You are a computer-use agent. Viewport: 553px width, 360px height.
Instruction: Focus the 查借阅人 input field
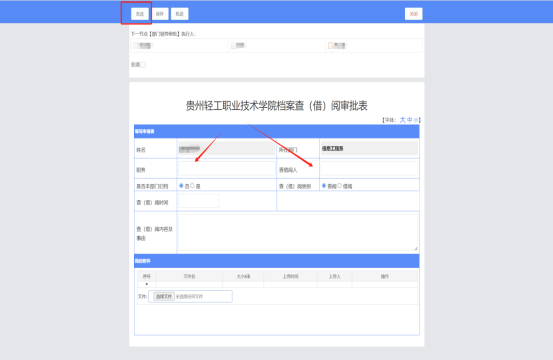click(x=369, y=169)
